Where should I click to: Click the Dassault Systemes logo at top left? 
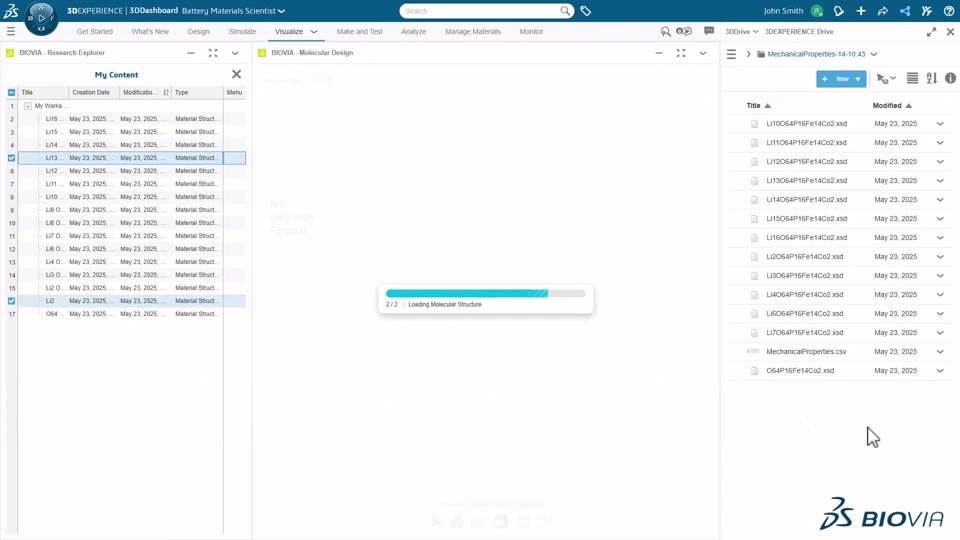click(11, 10)
